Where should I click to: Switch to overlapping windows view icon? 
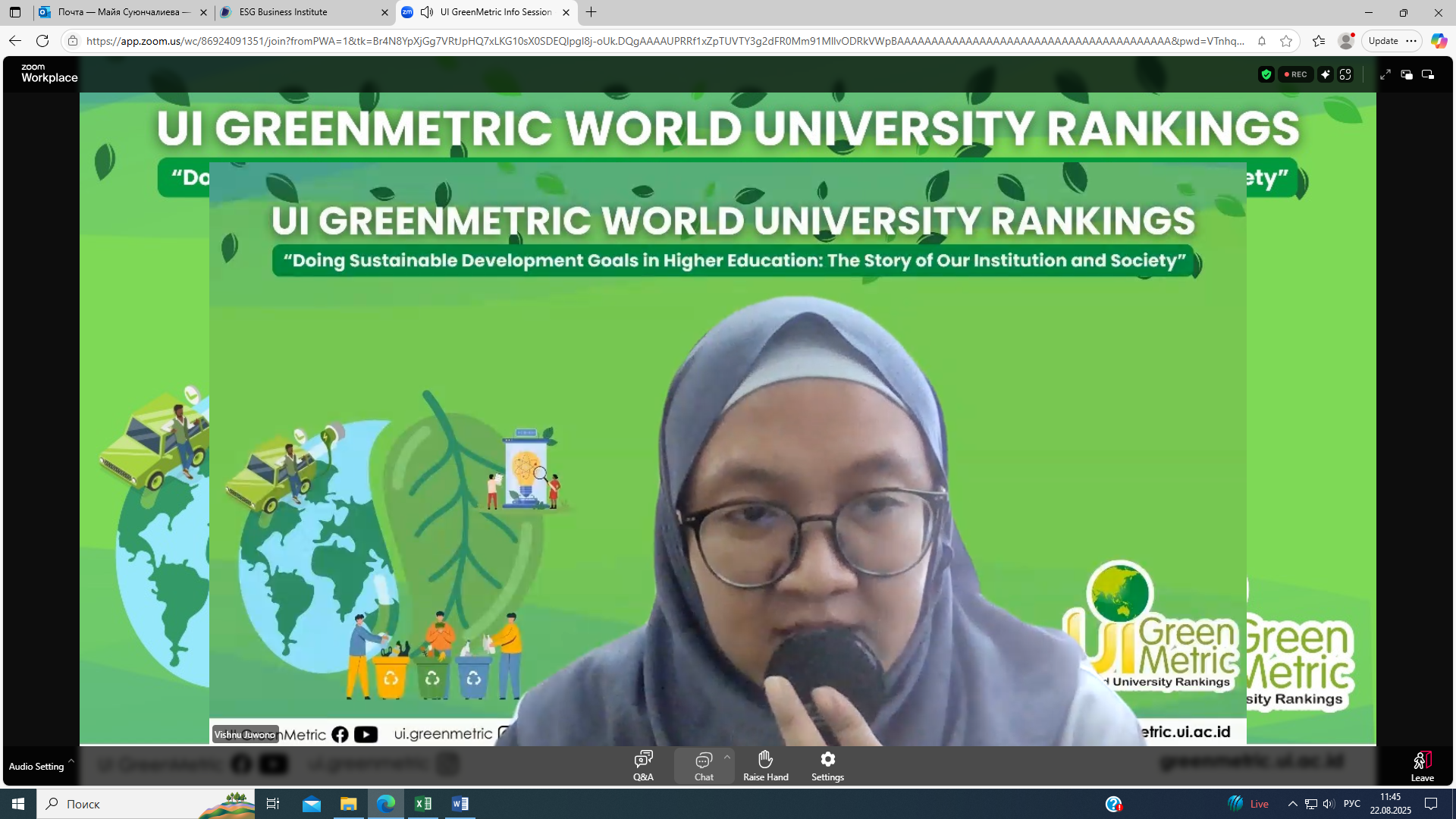1407,74
